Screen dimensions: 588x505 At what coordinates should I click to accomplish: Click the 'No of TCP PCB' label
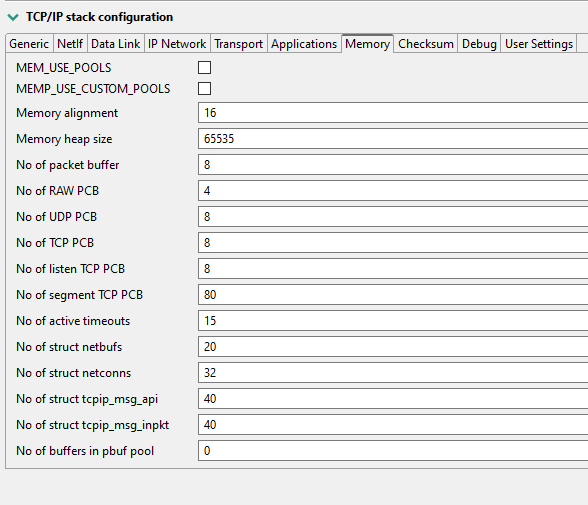55,243
